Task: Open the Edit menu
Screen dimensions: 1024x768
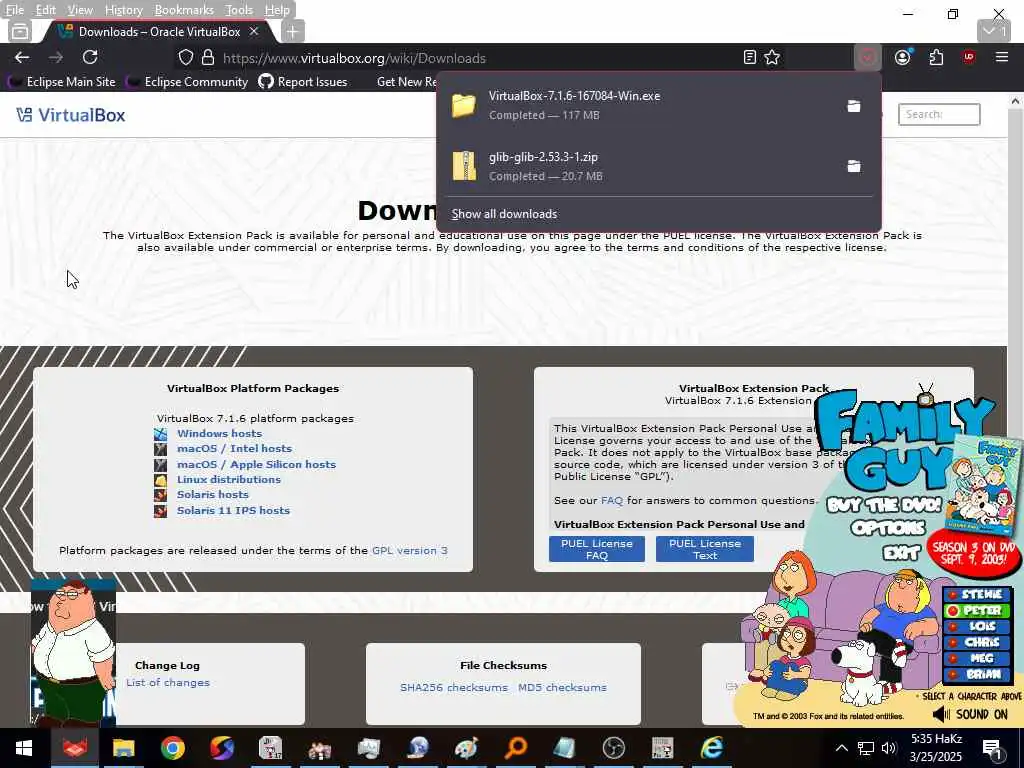Action: click(45, 10)
